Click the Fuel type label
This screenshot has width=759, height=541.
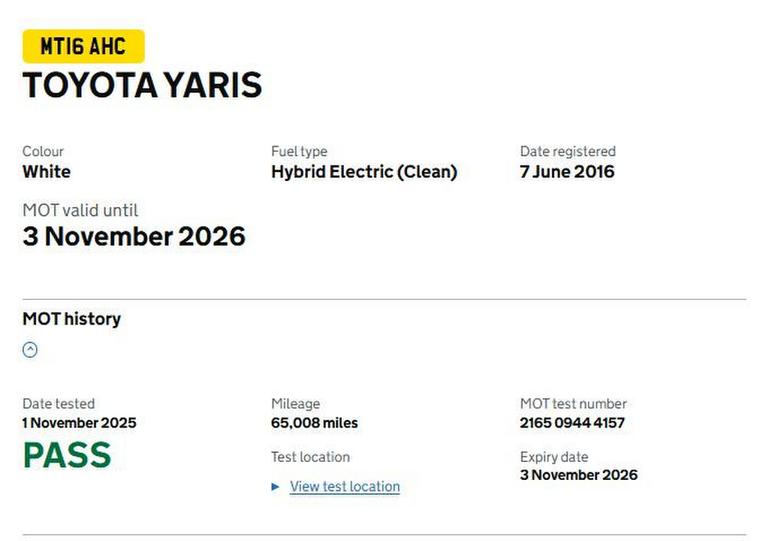coord(299,152)
